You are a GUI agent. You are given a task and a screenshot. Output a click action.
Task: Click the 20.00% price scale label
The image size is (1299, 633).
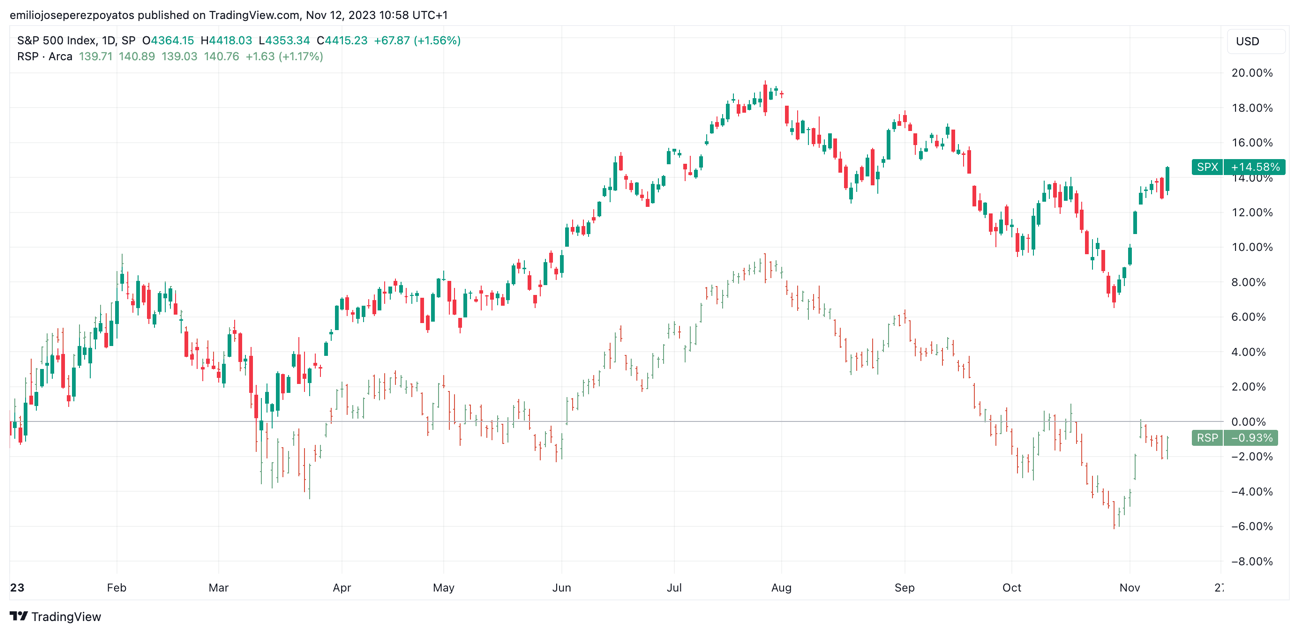(1252, 73)
